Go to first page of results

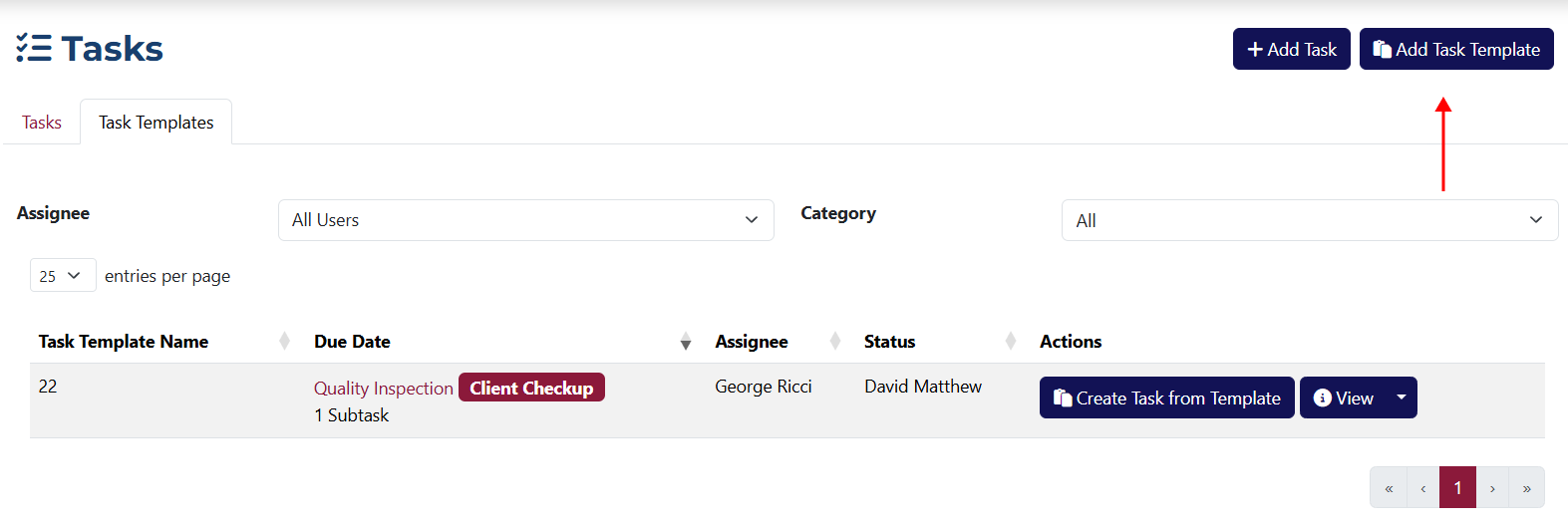pyautogui.click(x=1389, y=488)
